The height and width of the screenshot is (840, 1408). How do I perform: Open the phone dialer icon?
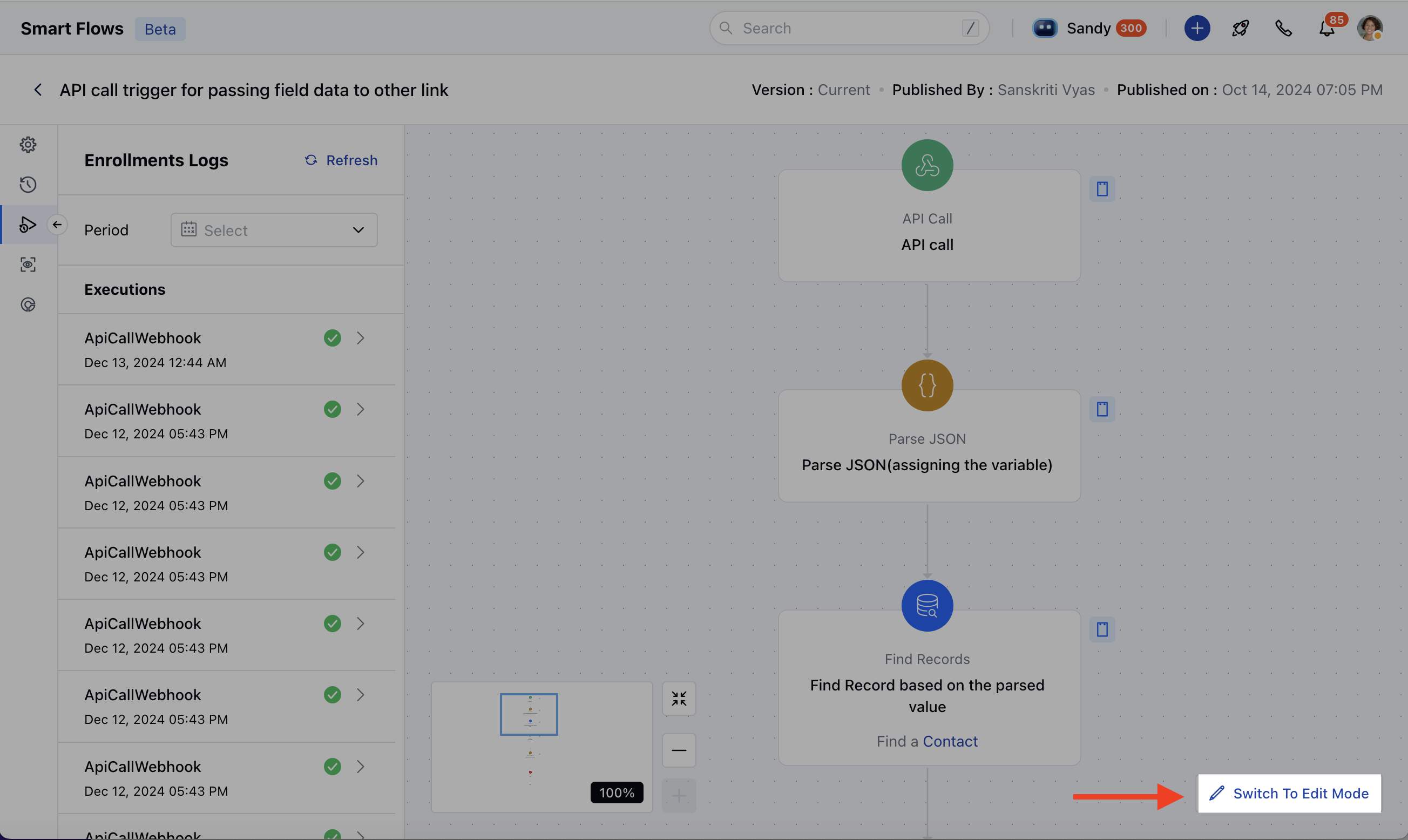tap(1283, 28)
